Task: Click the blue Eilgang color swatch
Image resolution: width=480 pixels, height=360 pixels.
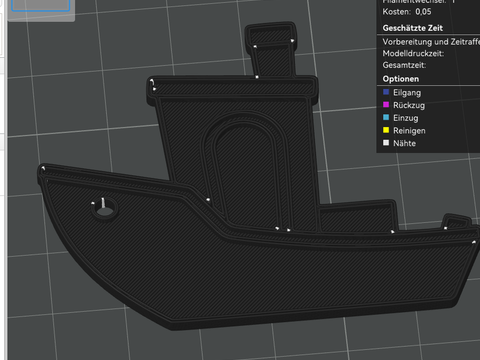Action: 386,92
